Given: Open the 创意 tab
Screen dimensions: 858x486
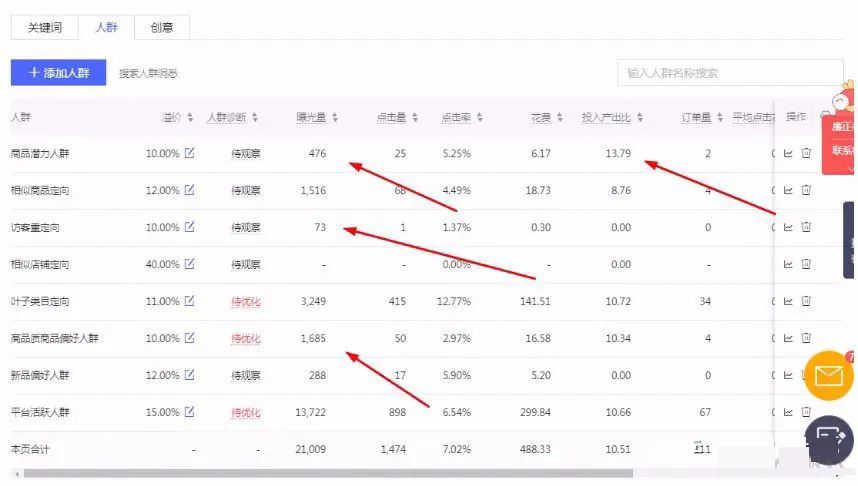Looking at the screenshot, I should point(162,27).
